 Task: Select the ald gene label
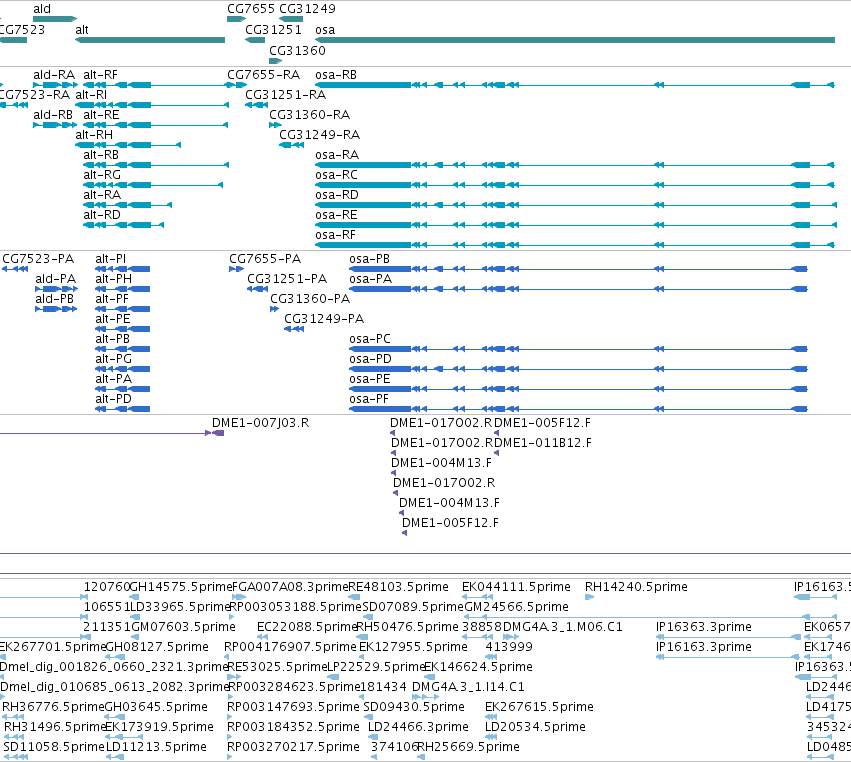coord(42,9)
